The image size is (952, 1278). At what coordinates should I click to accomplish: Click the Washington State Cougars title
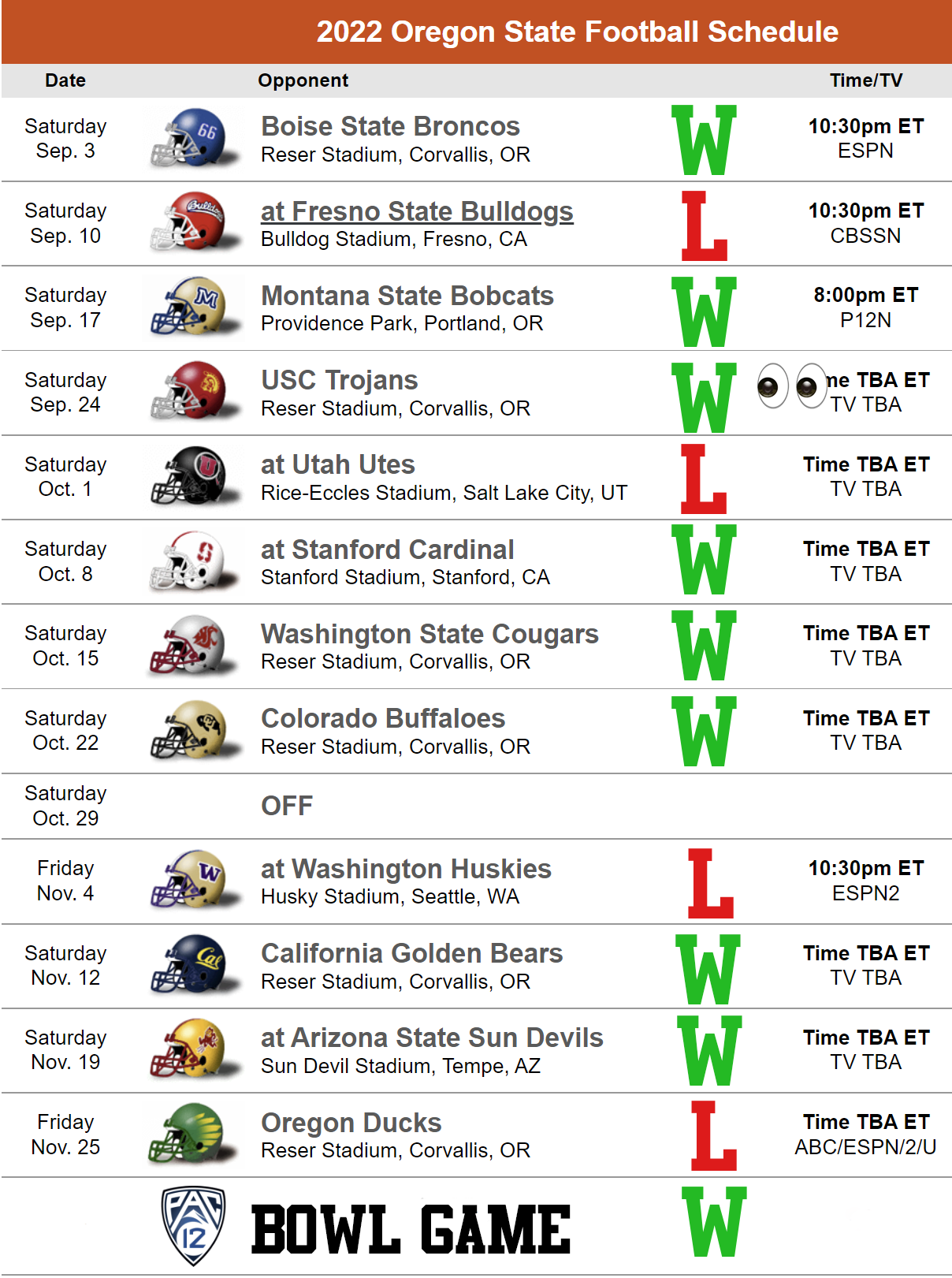point(430,634)
